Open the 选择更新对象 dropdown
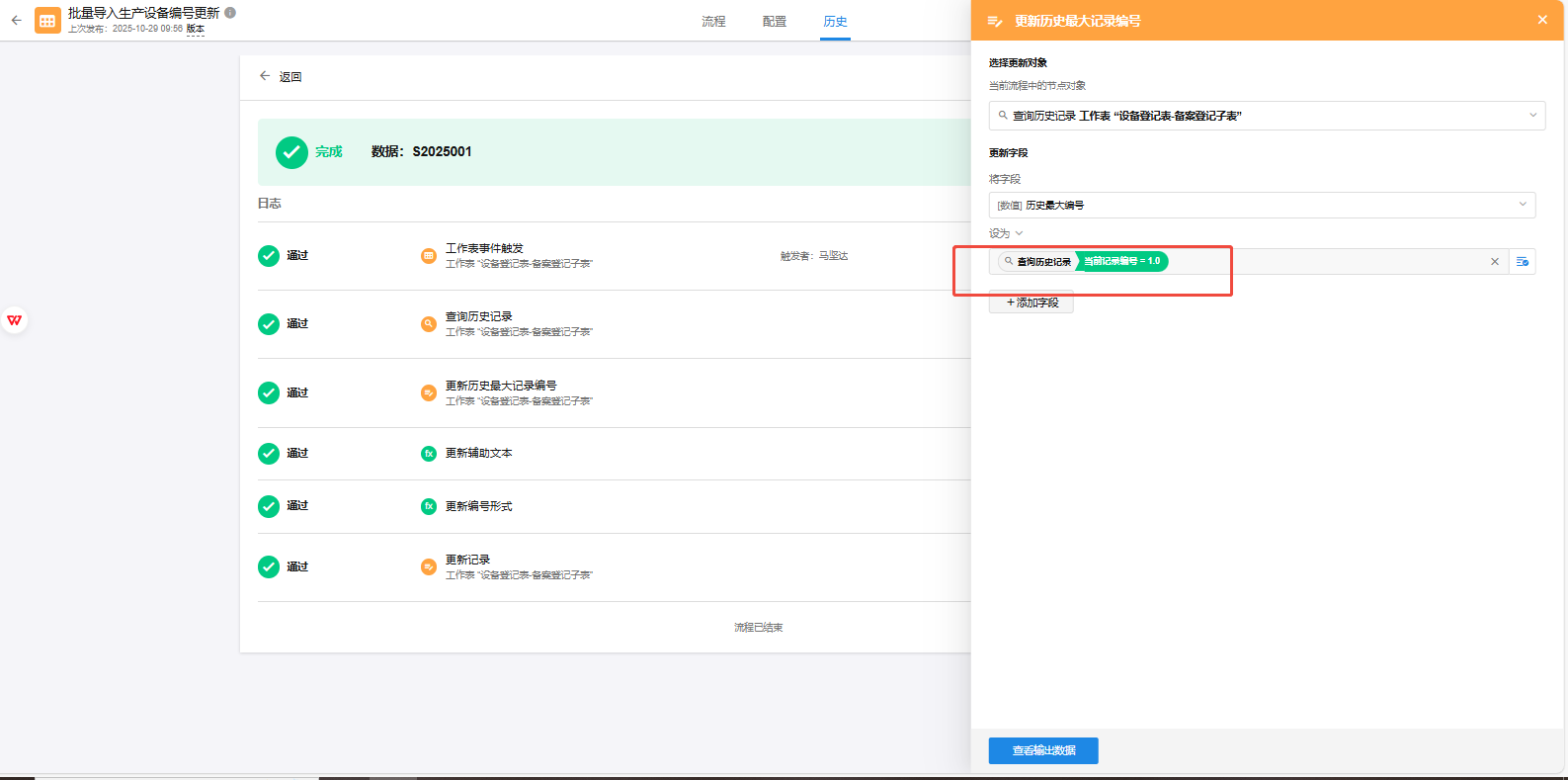The width and height of the screenshot is (1568, 780). (x=1267, y=116)
